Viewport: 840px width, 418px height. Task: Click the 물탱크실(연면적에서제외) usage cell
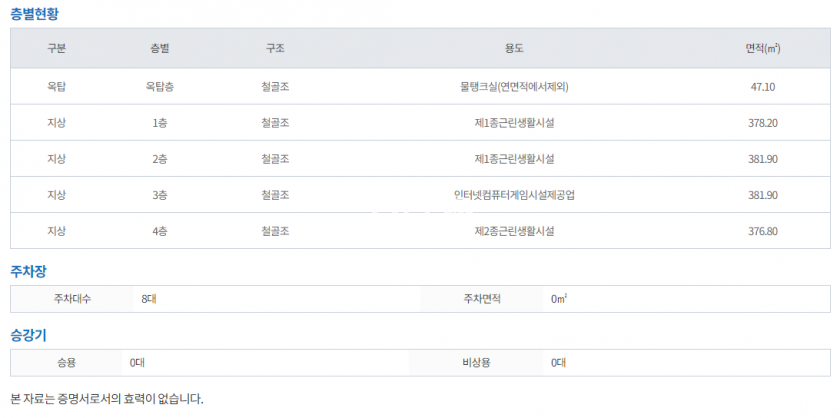514,87
